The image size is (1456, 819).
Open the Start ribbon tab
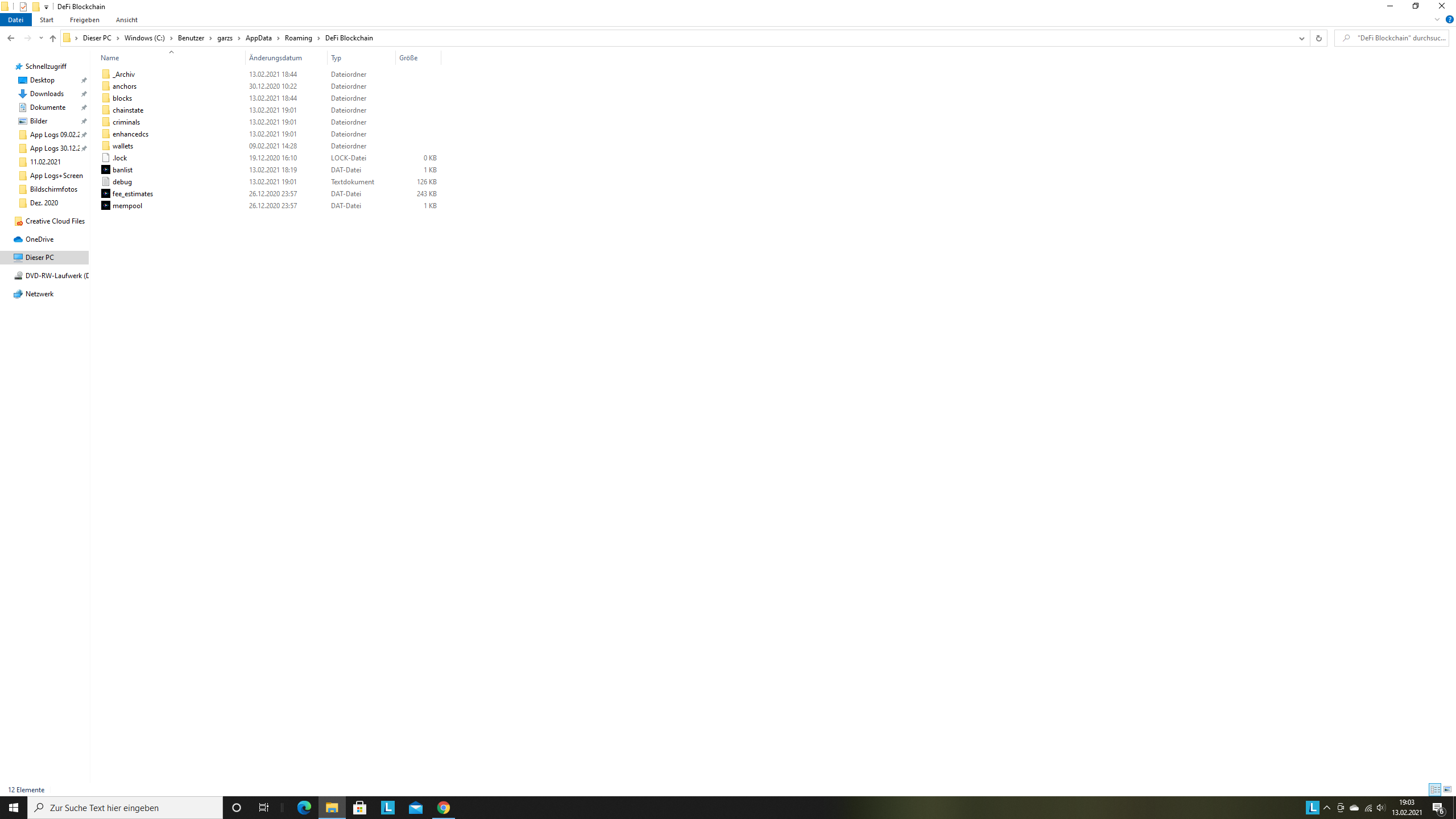click(x=47, y=20)
